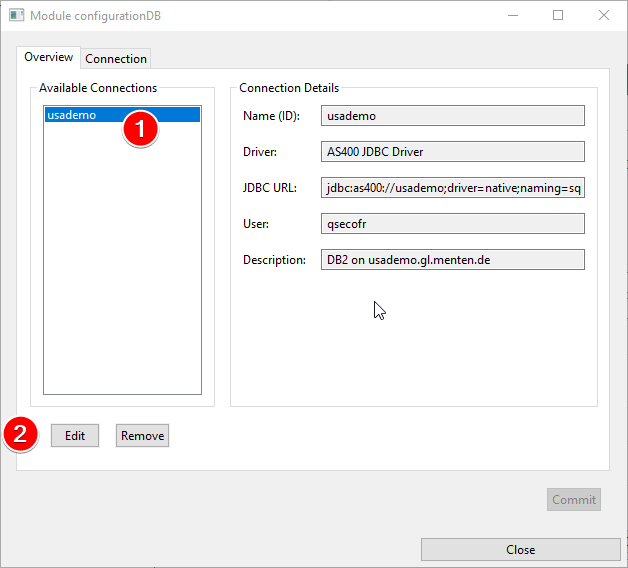
Task: Click the application icon in the title bar
Action: 15,16
